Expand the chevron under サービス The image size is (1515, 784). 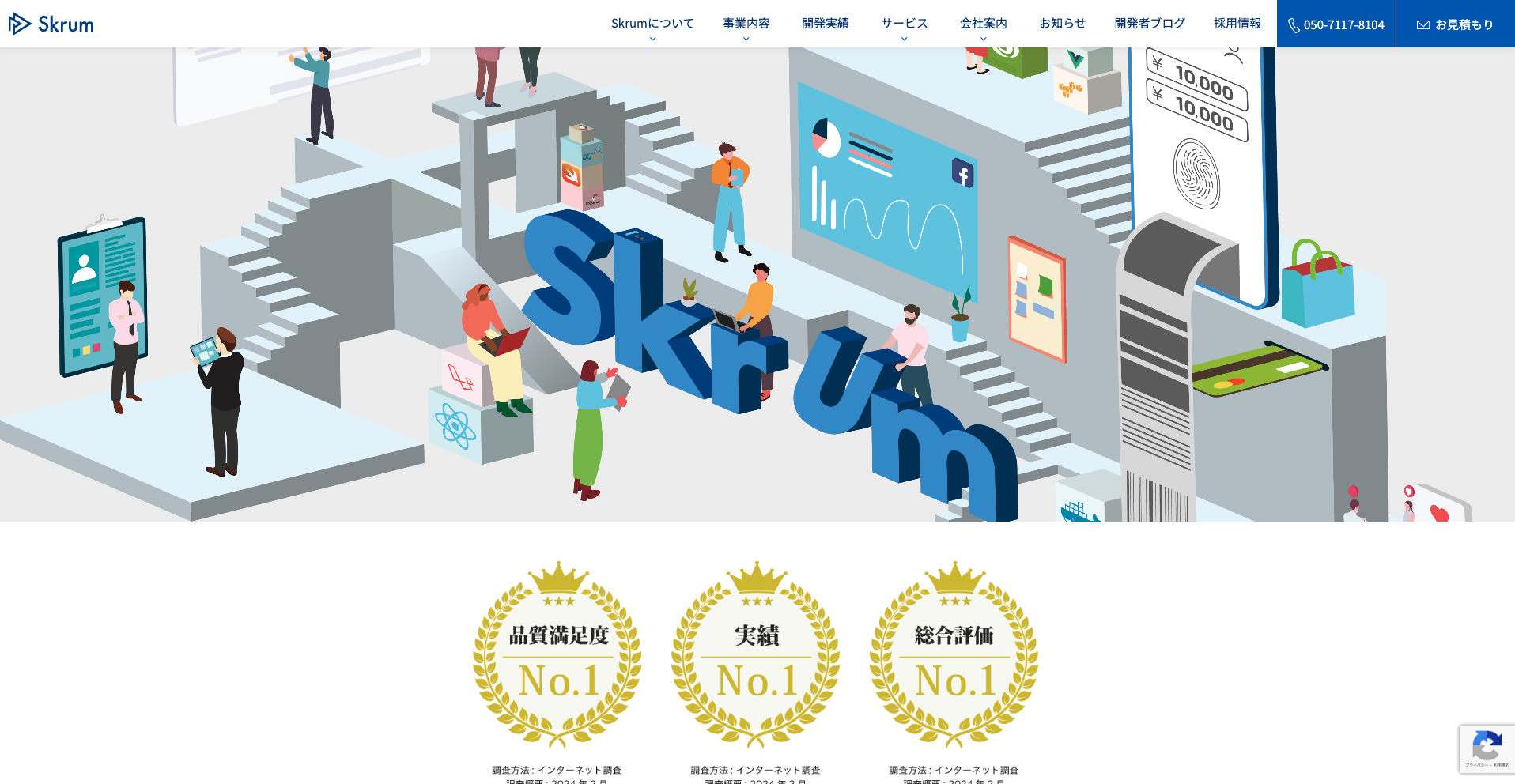pos(904,39)
